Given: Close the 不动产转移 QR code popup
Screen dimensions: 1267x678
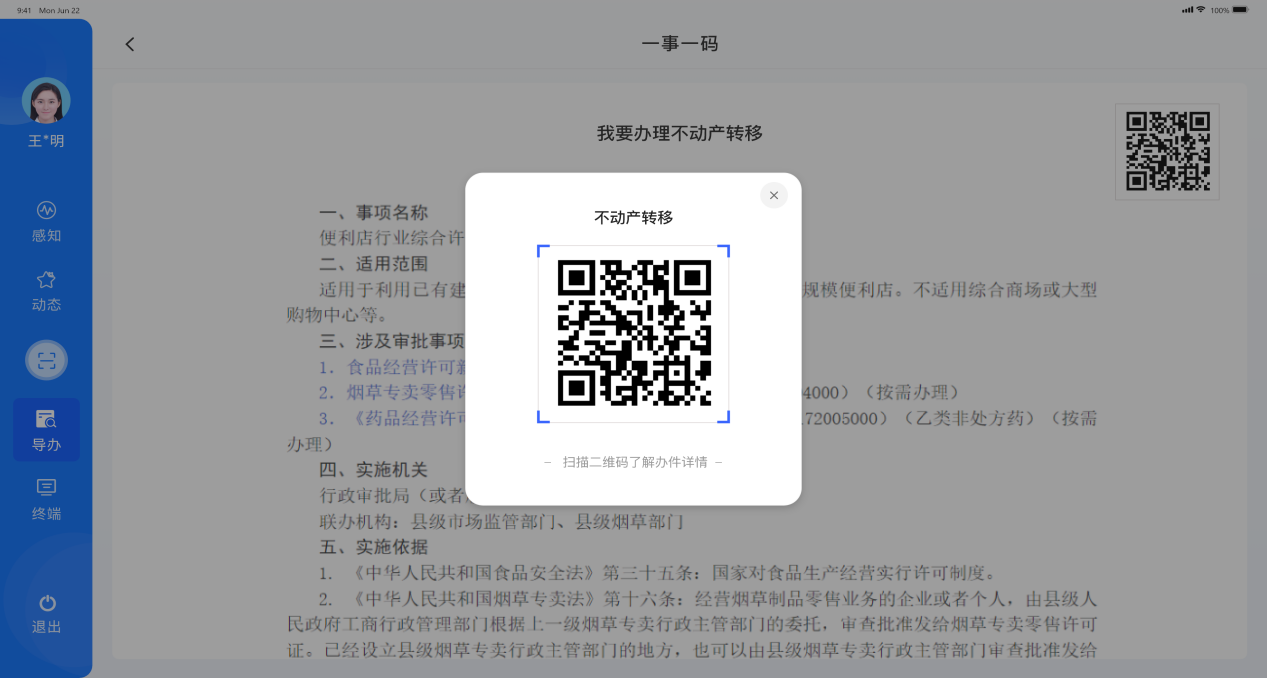Looking at the screenshot, I should coord(774,195).
